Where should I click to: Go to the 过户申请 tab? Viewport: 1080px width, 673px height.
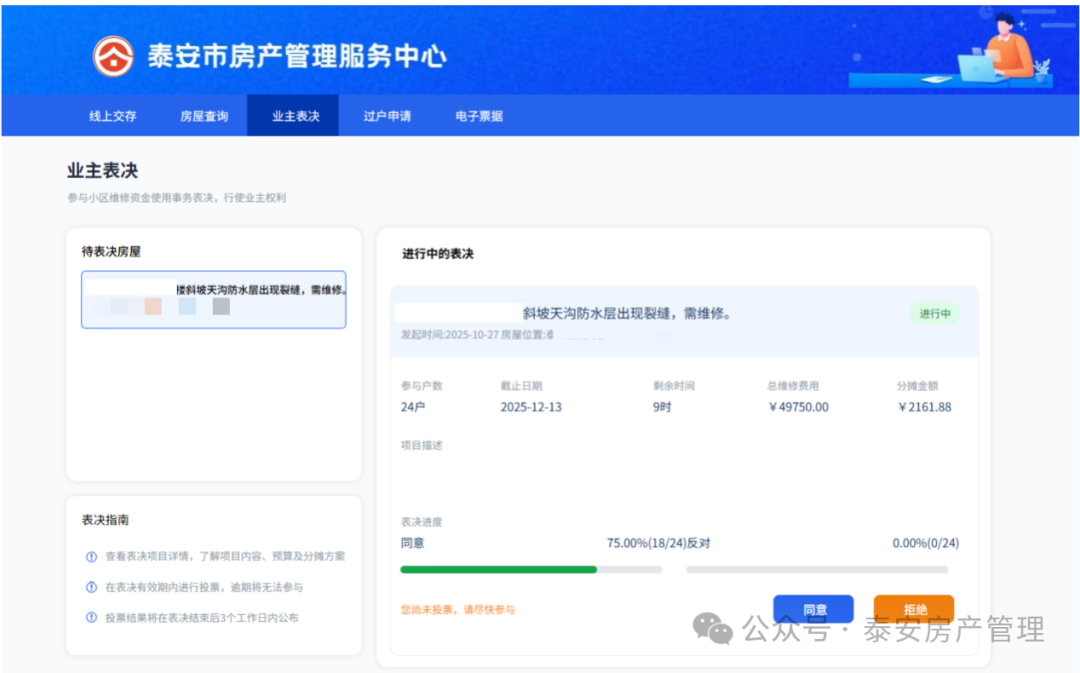tap(387, 116)
